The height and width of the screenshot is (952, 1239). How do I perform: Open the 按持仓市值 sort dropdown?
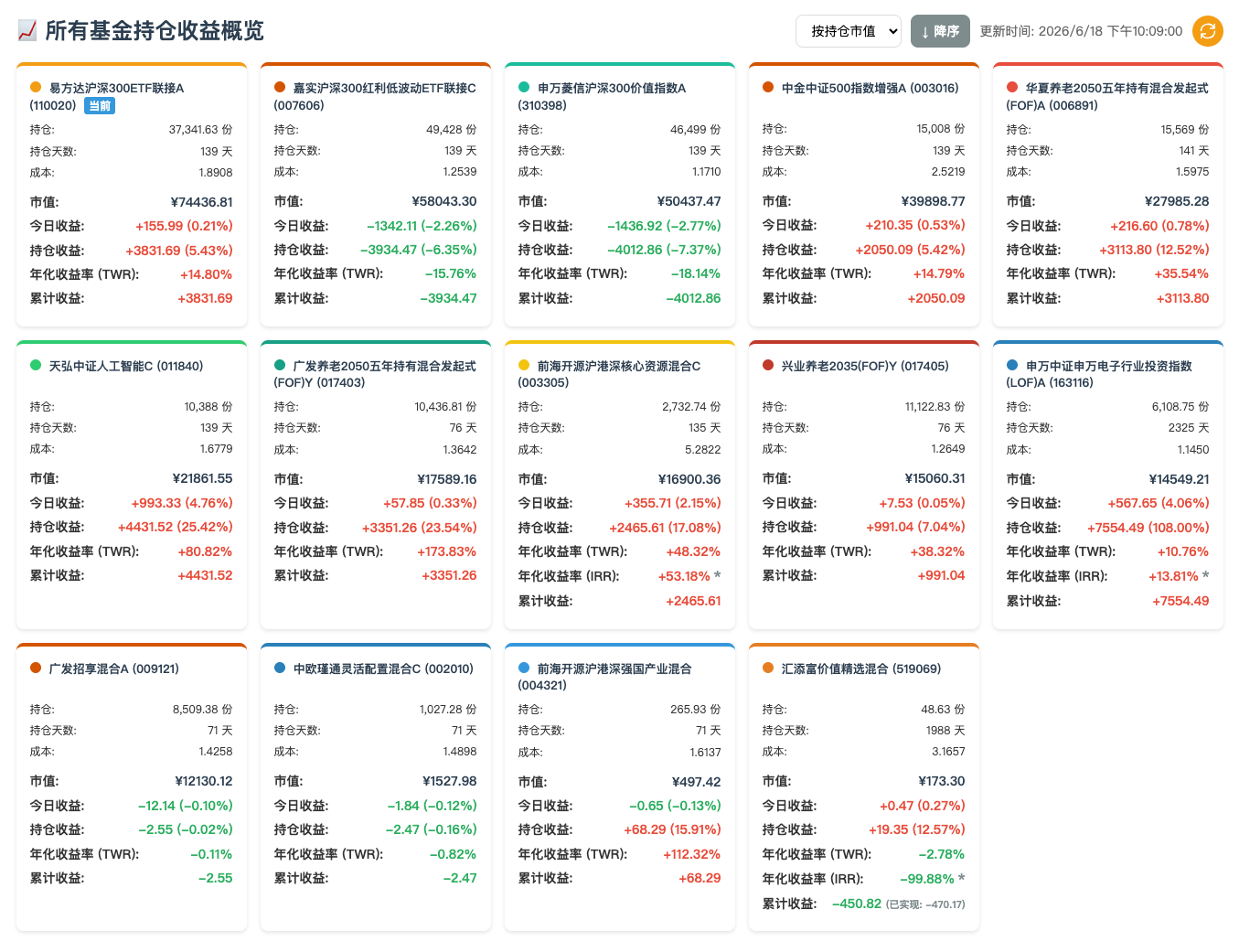click(849, 31)
